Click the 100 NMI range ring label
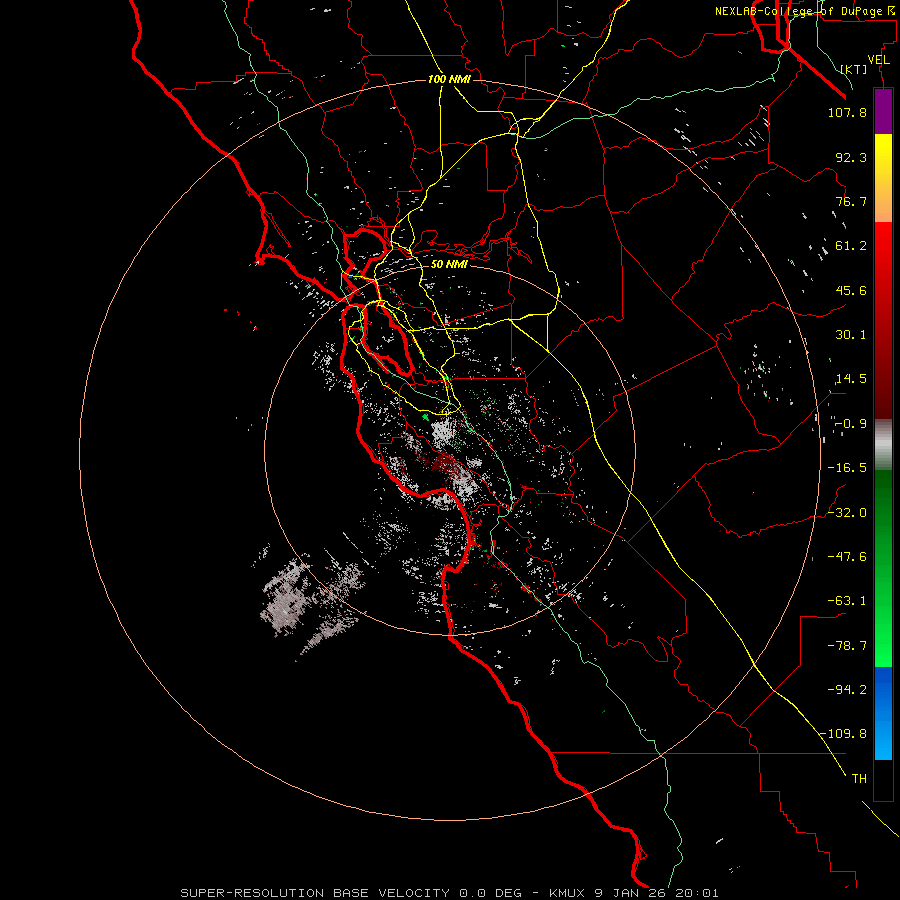 pos(449,79)
